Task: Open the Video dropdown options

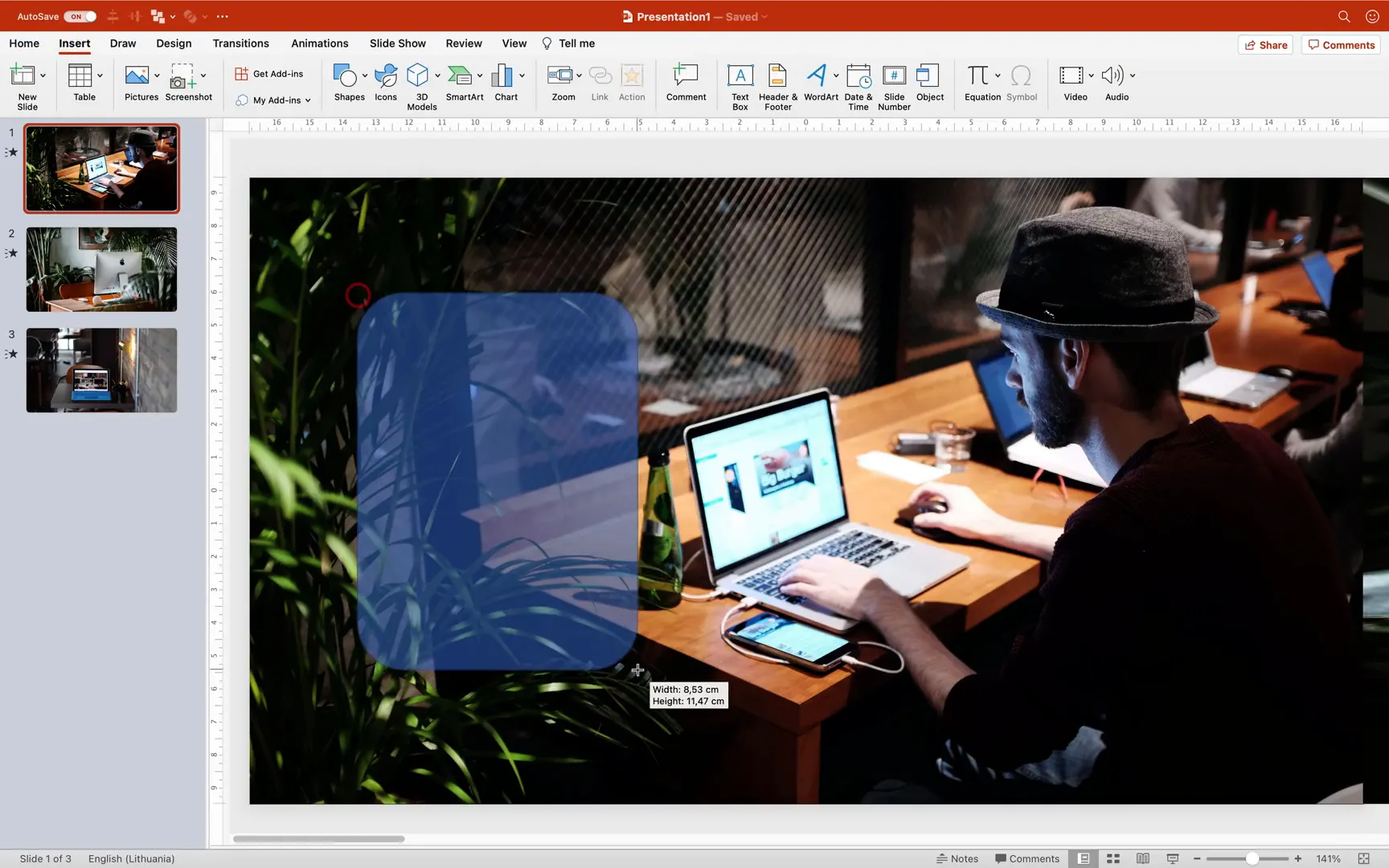Action: tap(1091, 74)
